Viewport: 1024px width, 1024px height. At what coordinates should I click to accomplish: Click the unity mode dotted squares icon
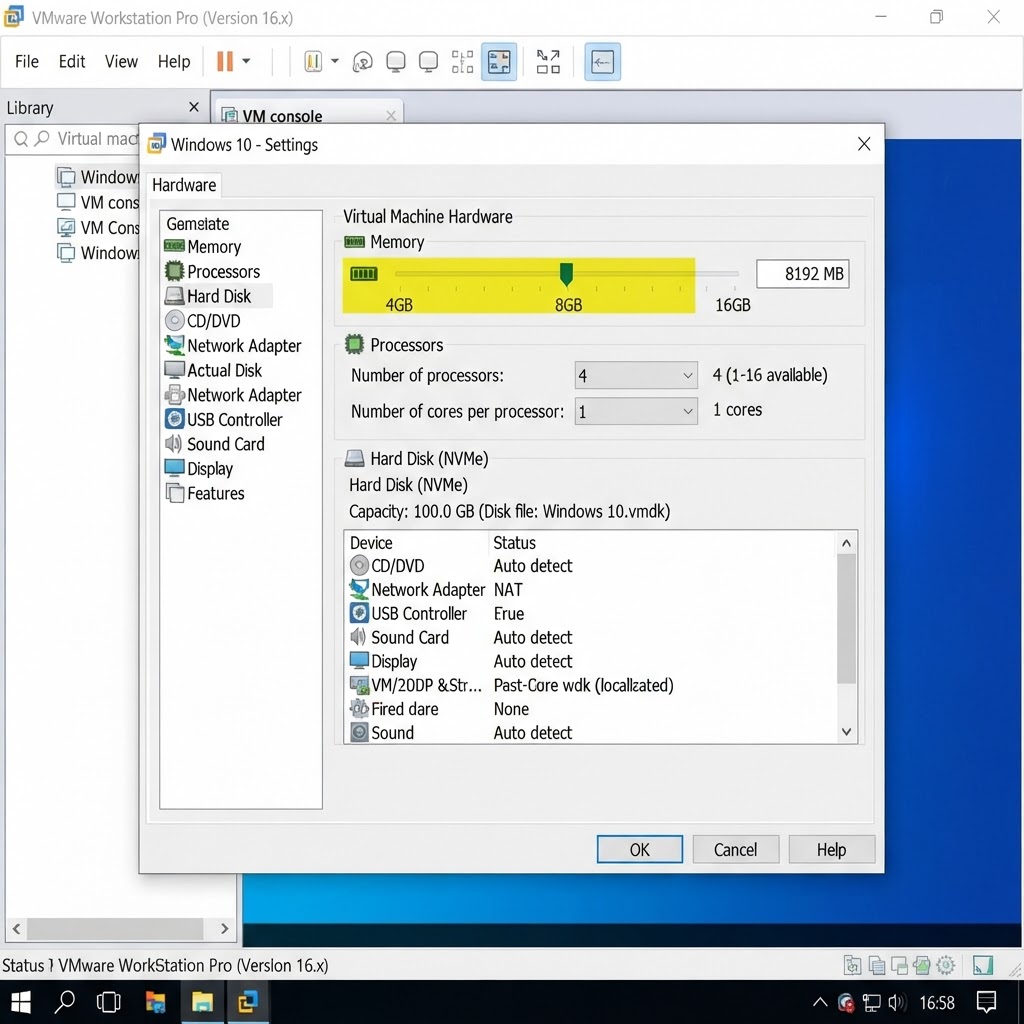click(462, 62)
